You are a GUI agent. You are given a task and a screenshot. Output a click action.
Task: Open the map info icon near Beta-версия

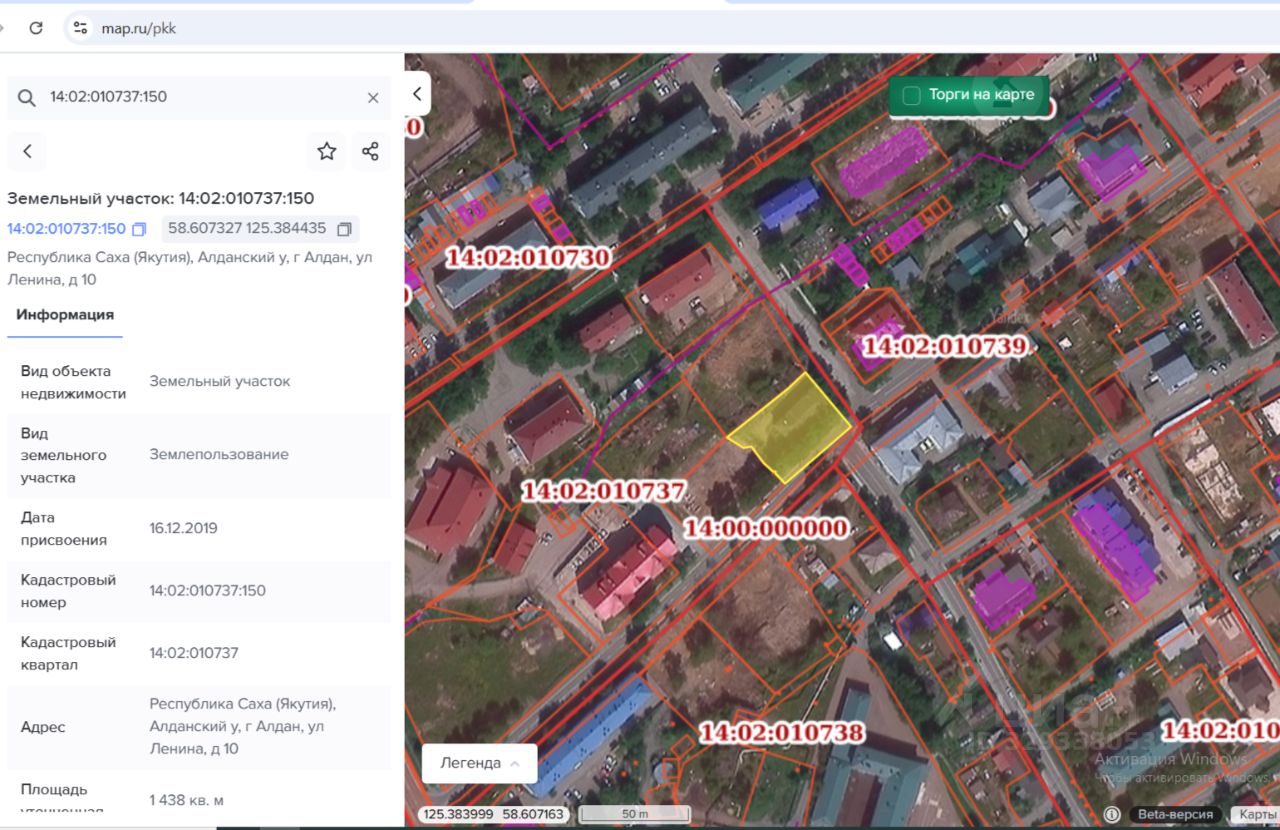[1111, 814]
